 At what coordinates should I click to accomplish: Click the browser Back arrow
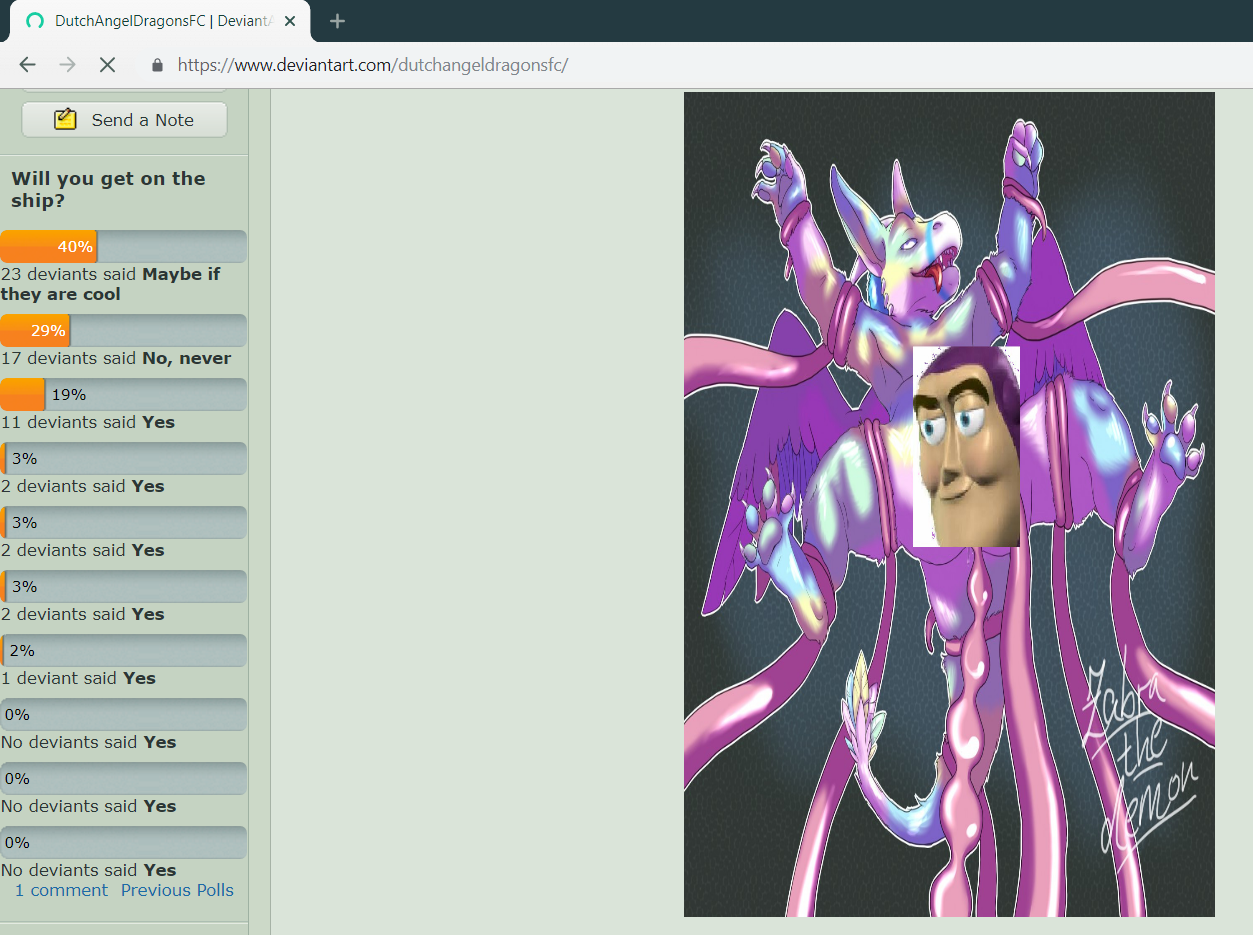tap(27, 65)
